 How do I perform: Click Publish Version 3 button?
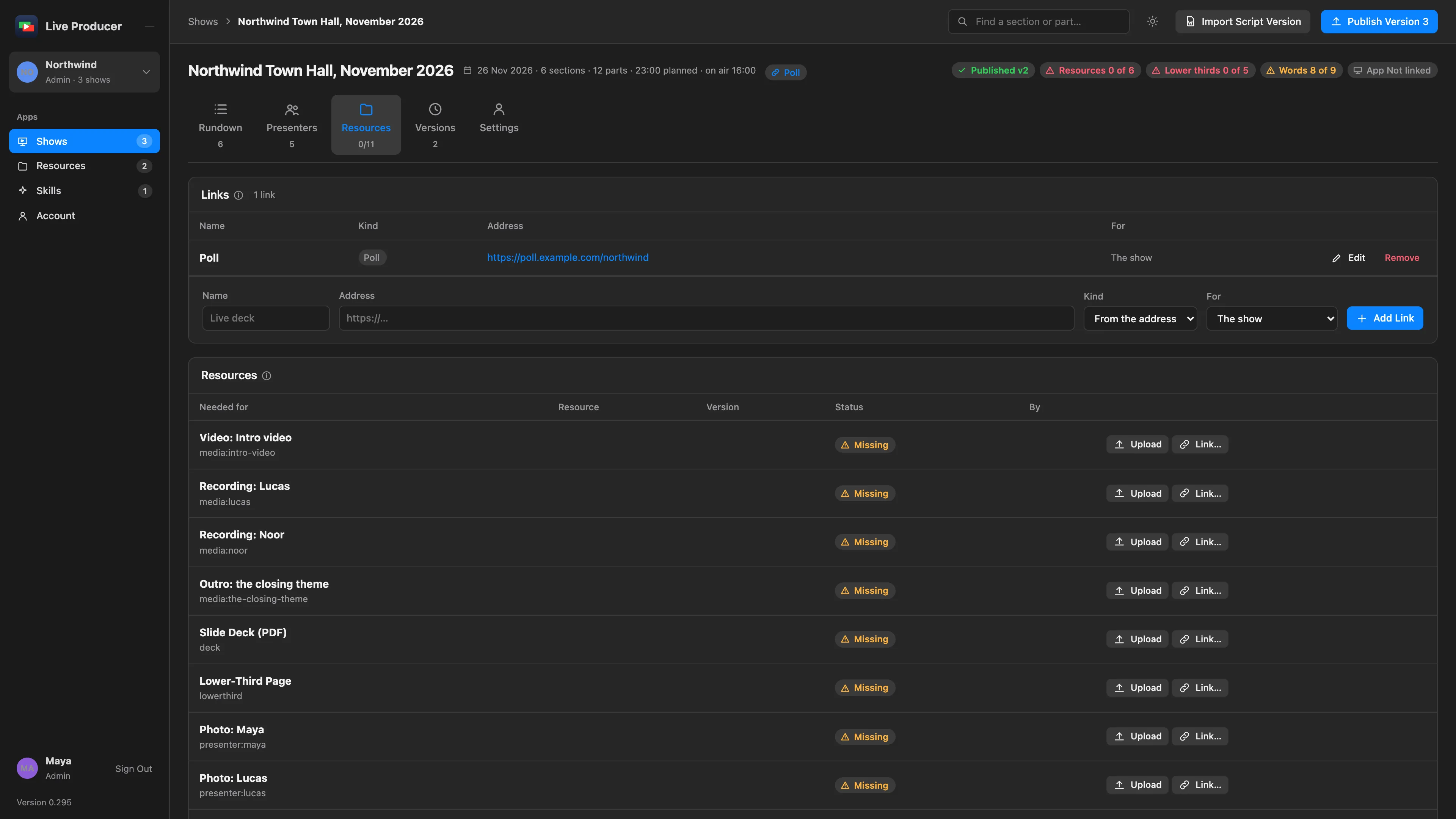[1379, 22]
